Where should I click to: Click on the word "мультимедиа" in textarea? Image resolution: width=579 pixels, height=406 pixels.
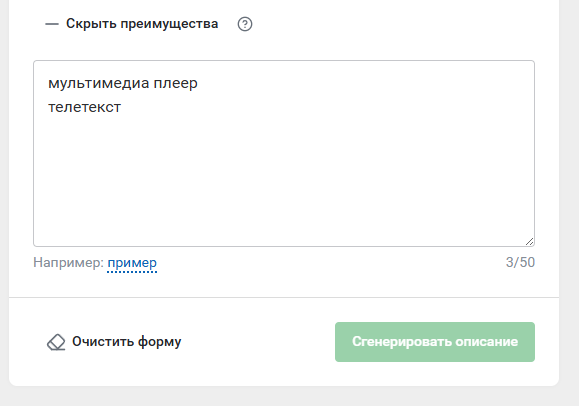click(99, 83)
